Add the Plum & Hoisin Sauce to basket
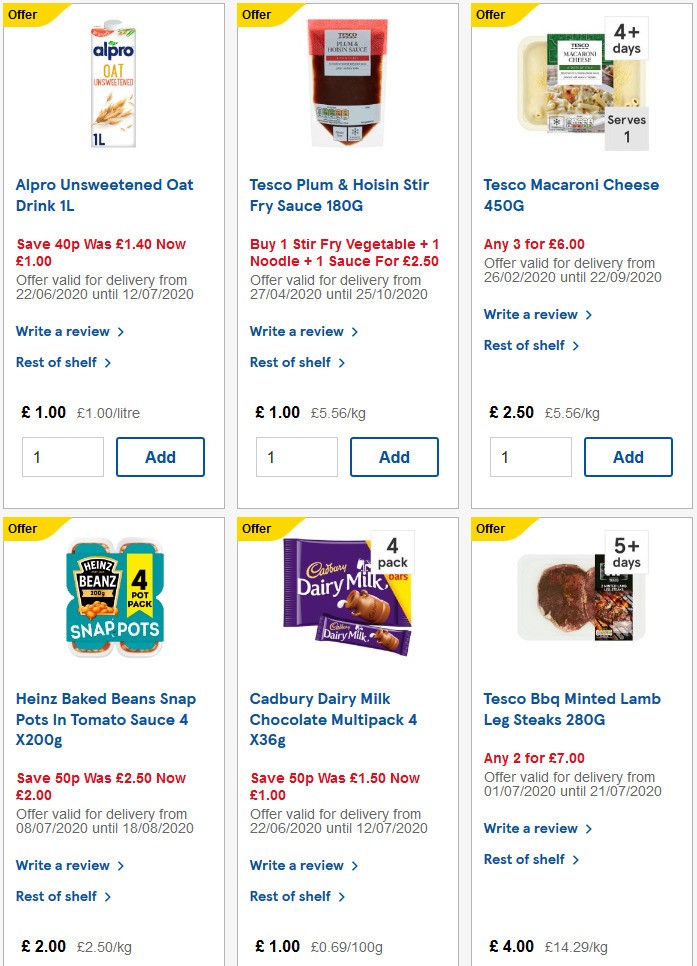Screen dimensions: 697x966 394,457
